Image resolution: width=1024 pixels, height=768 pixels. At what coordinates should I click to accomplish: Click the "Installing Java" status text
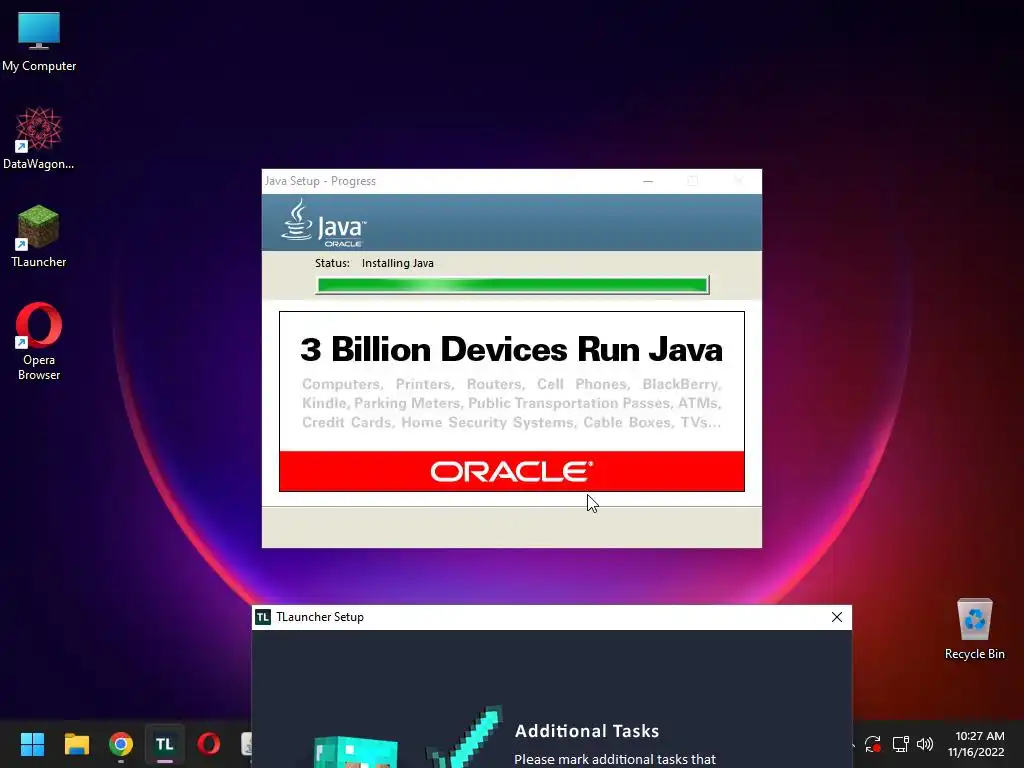(x=398, y=263)
